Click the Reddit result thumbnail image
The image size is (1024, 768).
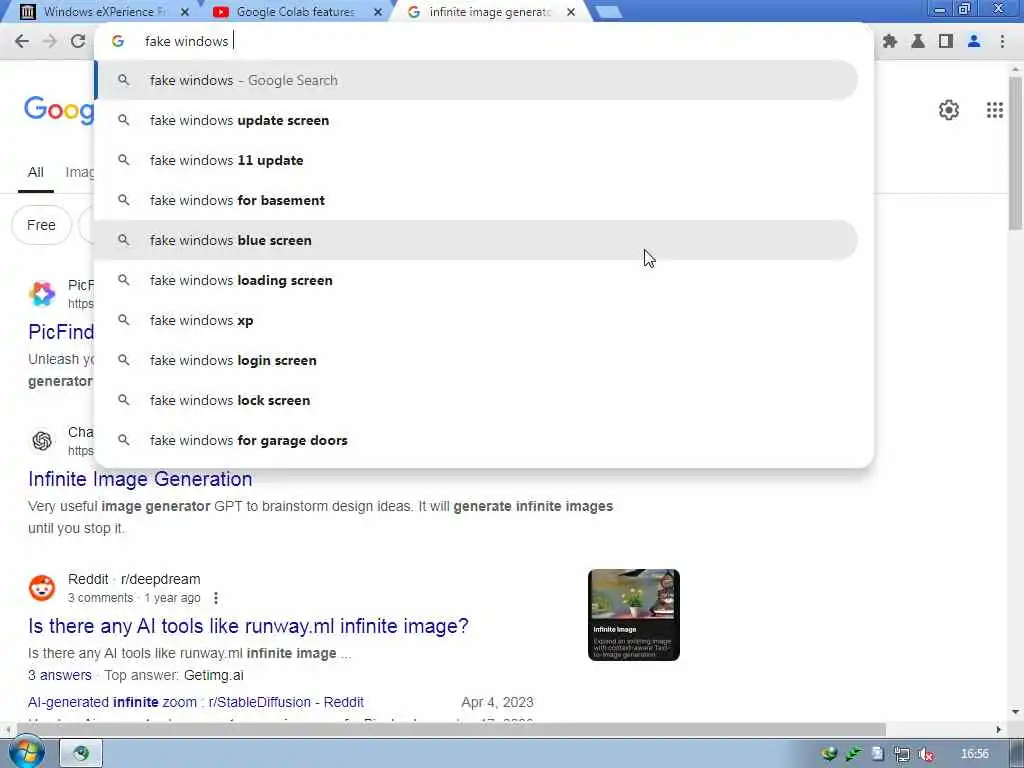coord(633,615)
